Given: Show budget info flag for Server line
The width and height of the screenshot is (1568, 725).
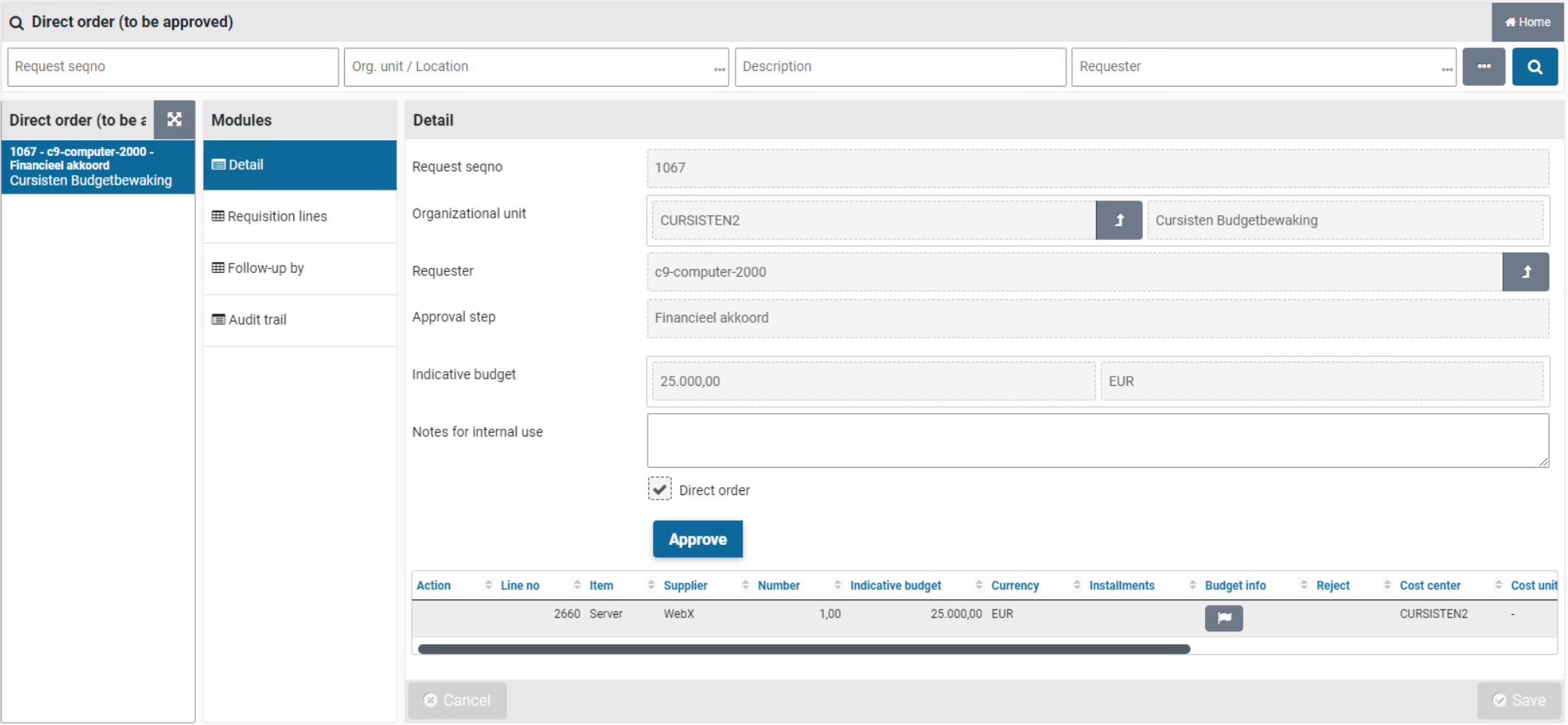Looking at the screenshot, I should (1223, 618).
